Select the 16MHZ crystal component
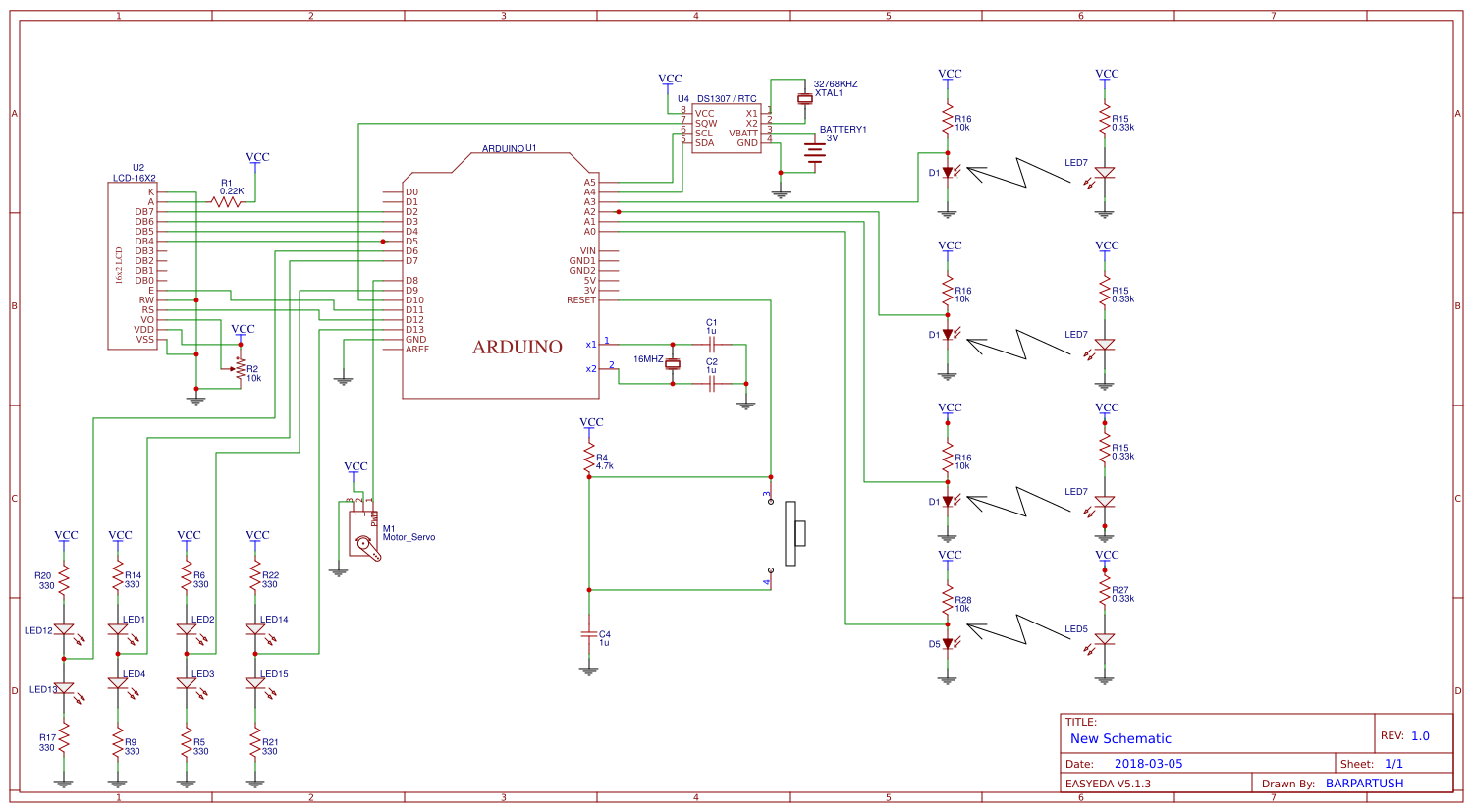 click(673, 364)
